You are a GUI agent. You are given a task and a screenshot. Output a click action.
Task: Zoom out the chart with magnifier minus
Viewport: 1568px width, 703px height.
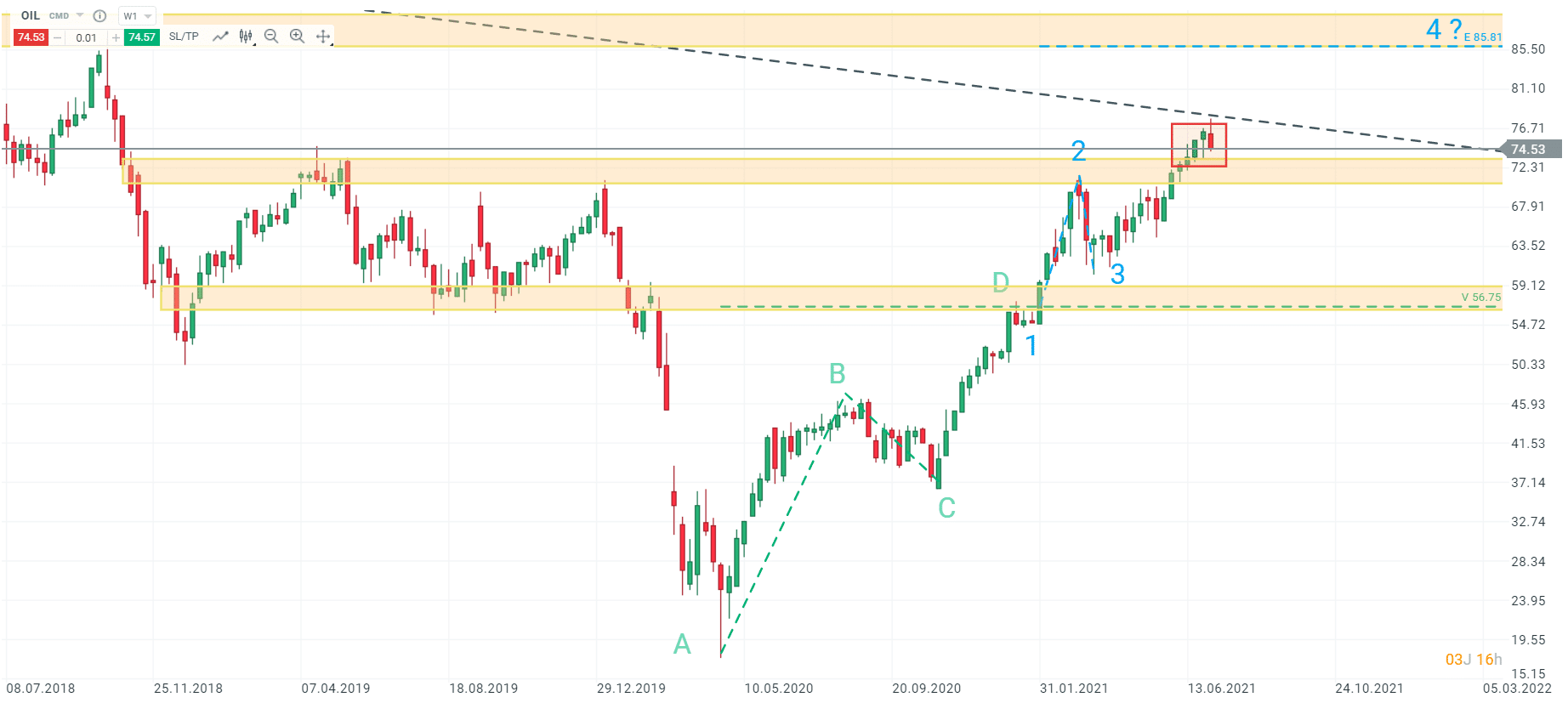click(x=271, y=37)
